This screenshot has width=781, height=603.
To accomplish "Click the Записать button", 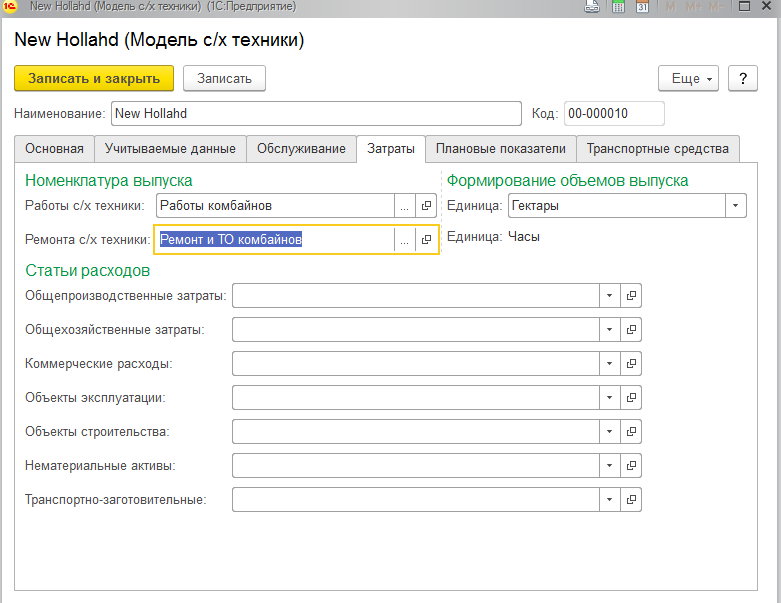I will click(x=224, y=79).
